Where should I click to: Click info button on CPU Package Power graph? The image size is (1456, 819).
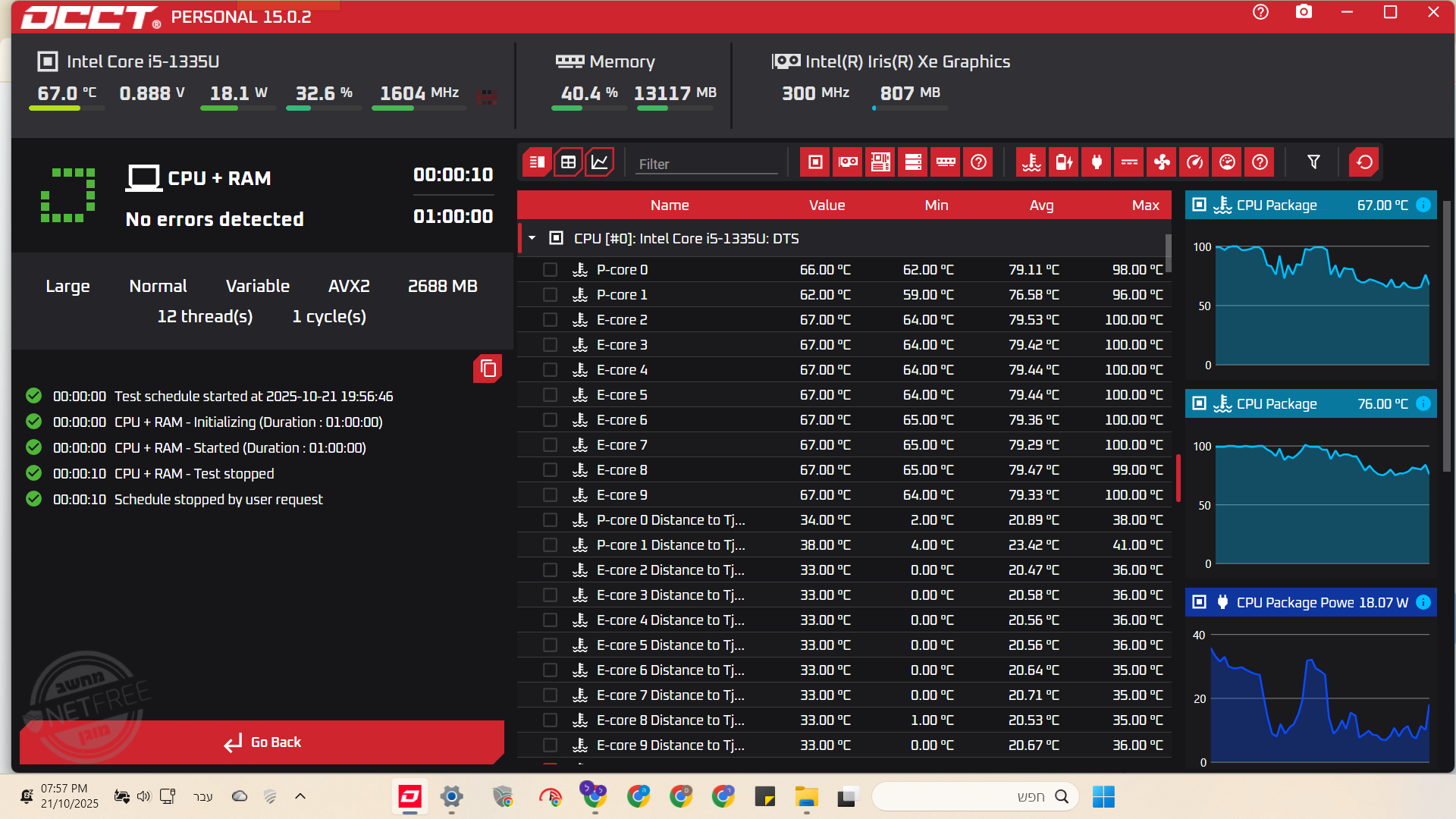pos(1423,602)
